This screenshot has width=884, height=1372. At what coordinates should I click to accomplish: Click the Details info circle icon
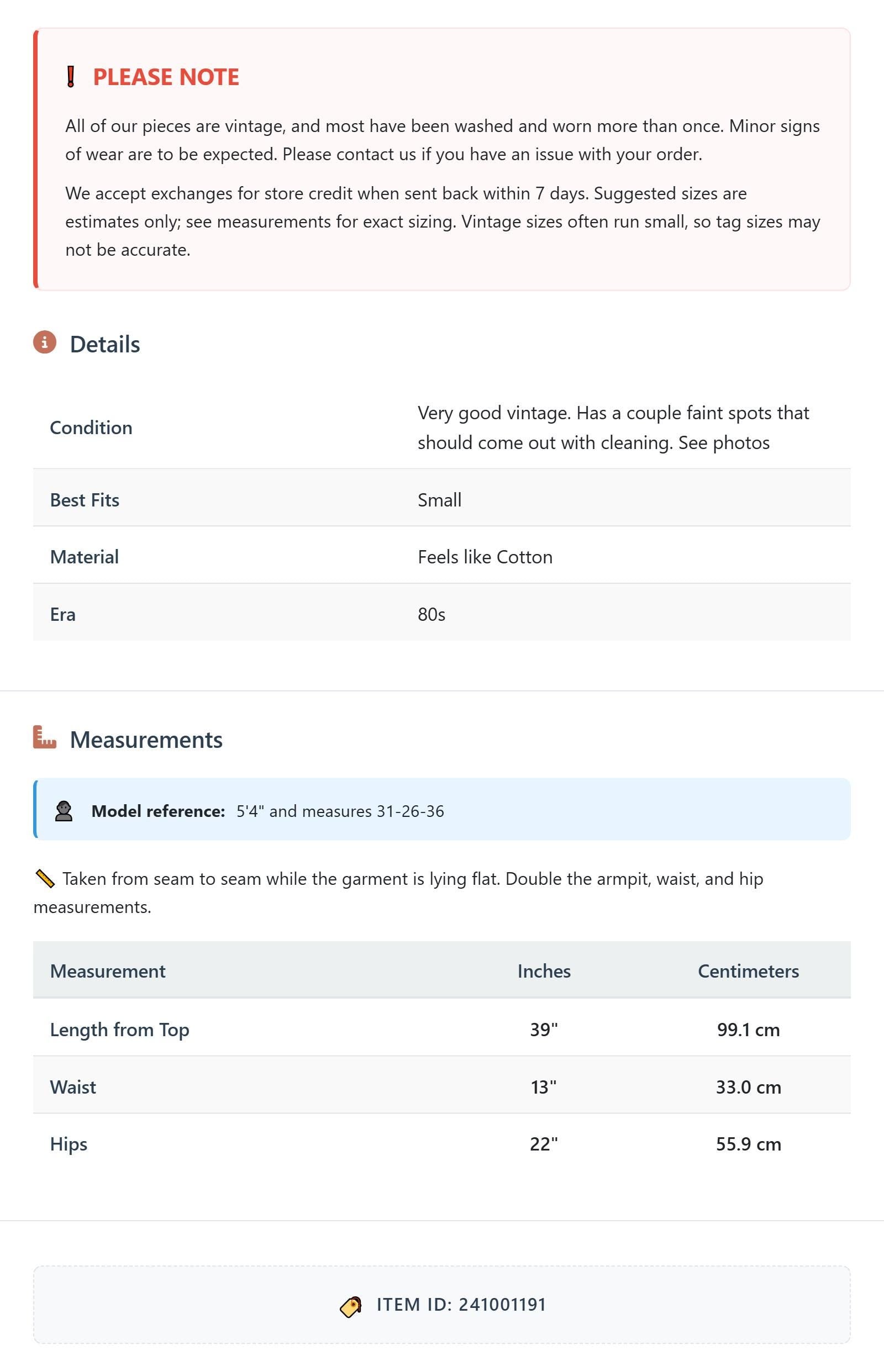(45, 342)
